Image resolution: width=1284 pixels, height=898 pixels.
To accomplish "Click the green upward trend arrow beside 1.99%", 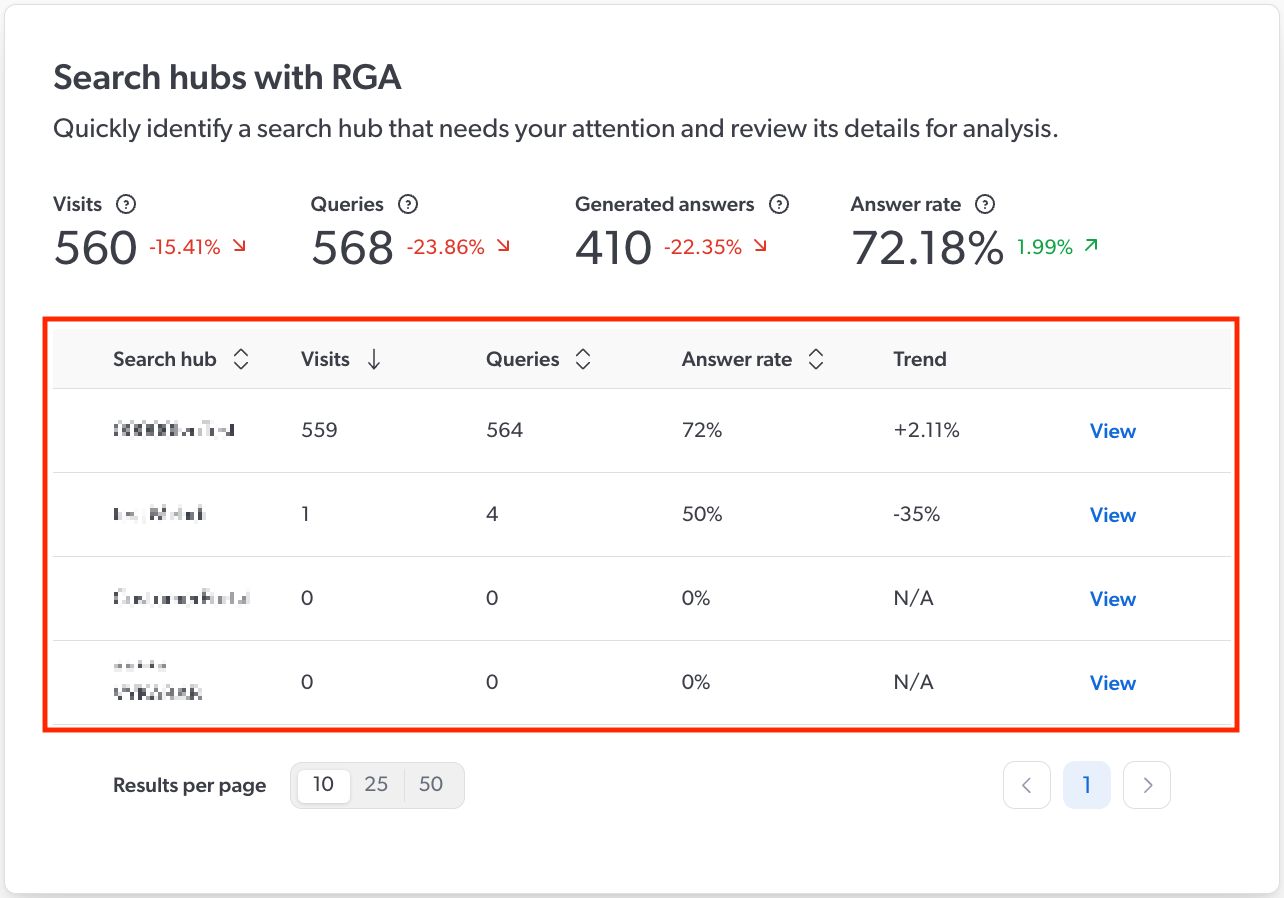I will pyautogui.click(x=1090, y=245).
